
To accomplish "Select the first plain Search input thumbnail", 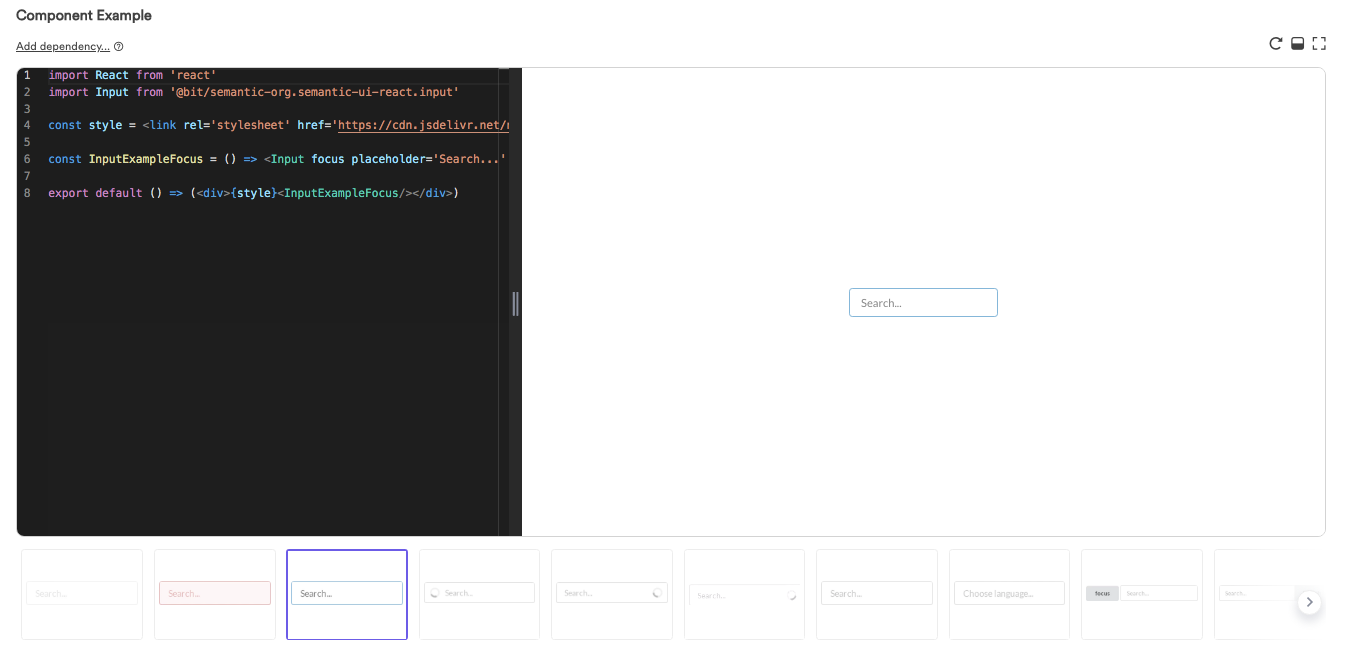I will (82, 593).
